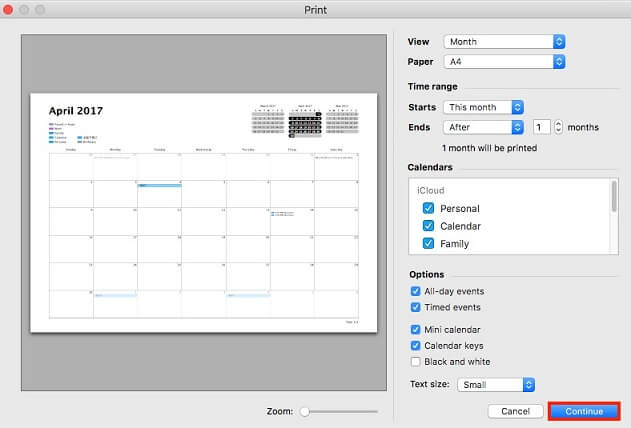631x428 pixels.
Task: Click the Zoom slider handle
Action: click(305, 411)
